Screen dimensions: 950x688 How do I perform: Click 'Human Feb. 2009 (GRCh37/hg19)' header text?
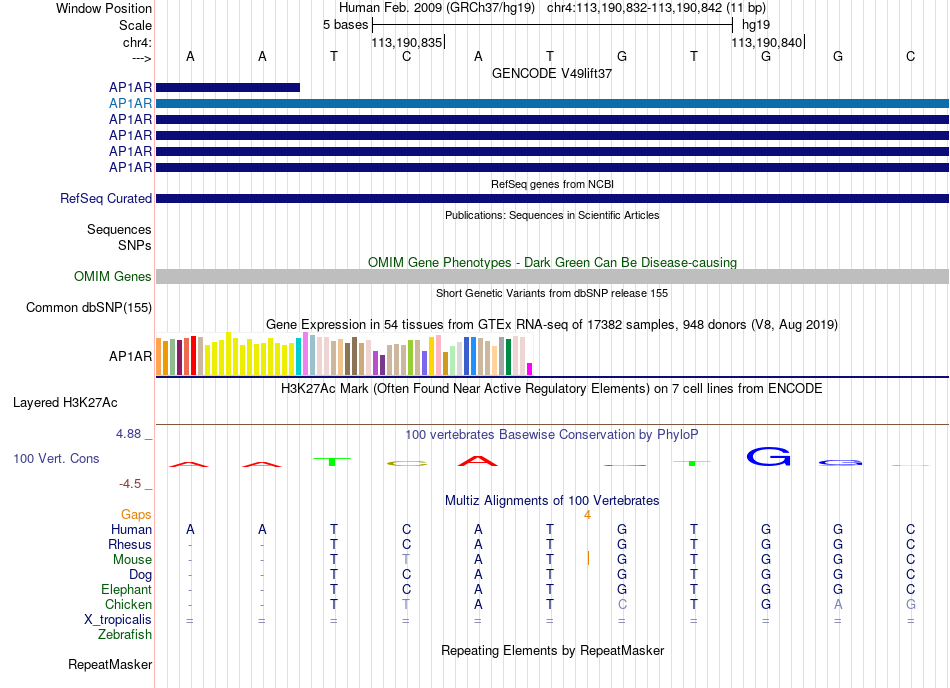(437, 8)
